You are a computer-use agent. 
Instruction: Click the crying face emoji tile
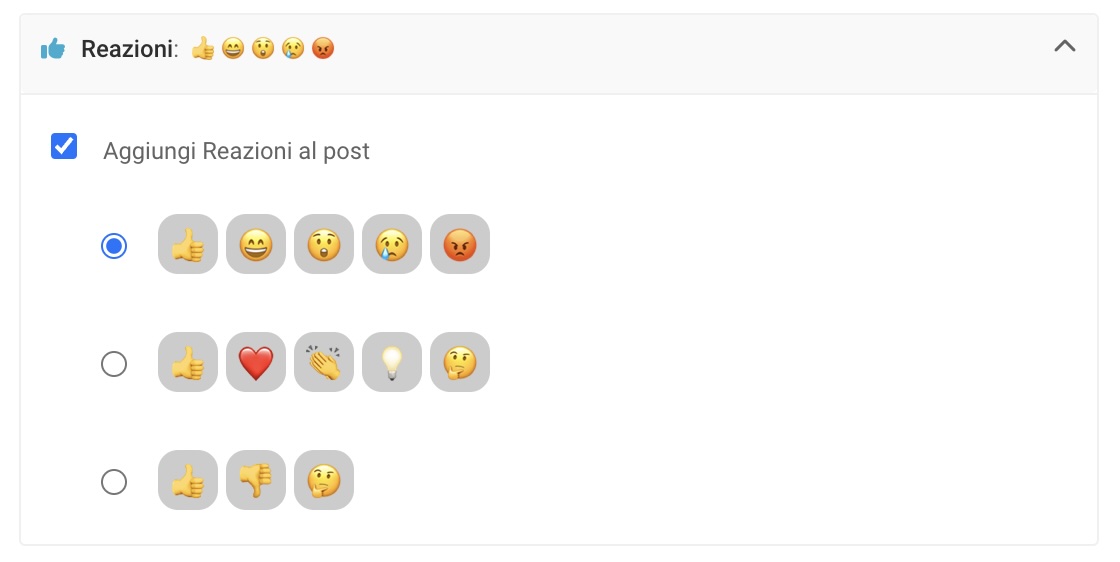tap(392, 244)
